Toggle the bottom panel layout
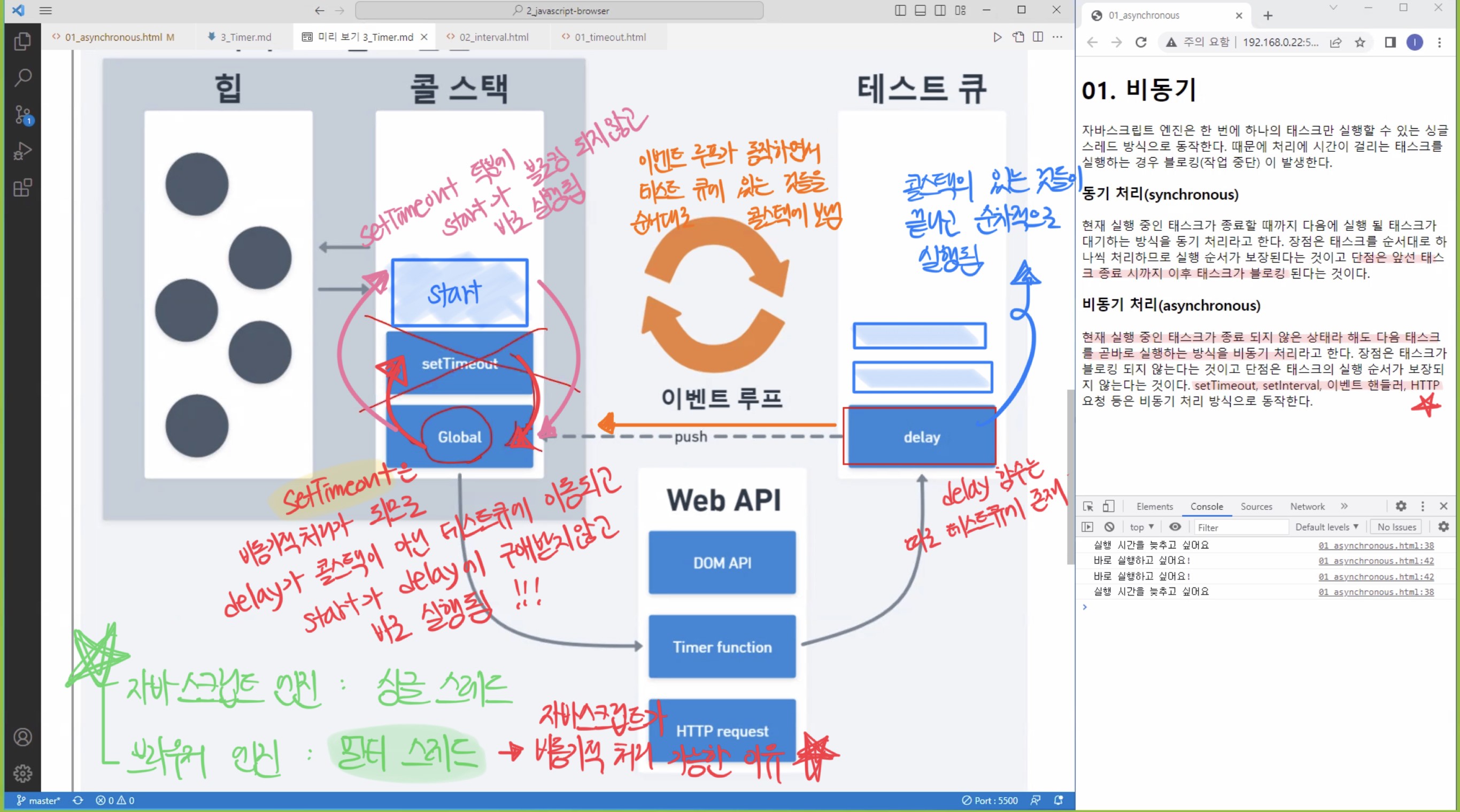This screenshot has width=1460, height=812. tap(921, 10)
